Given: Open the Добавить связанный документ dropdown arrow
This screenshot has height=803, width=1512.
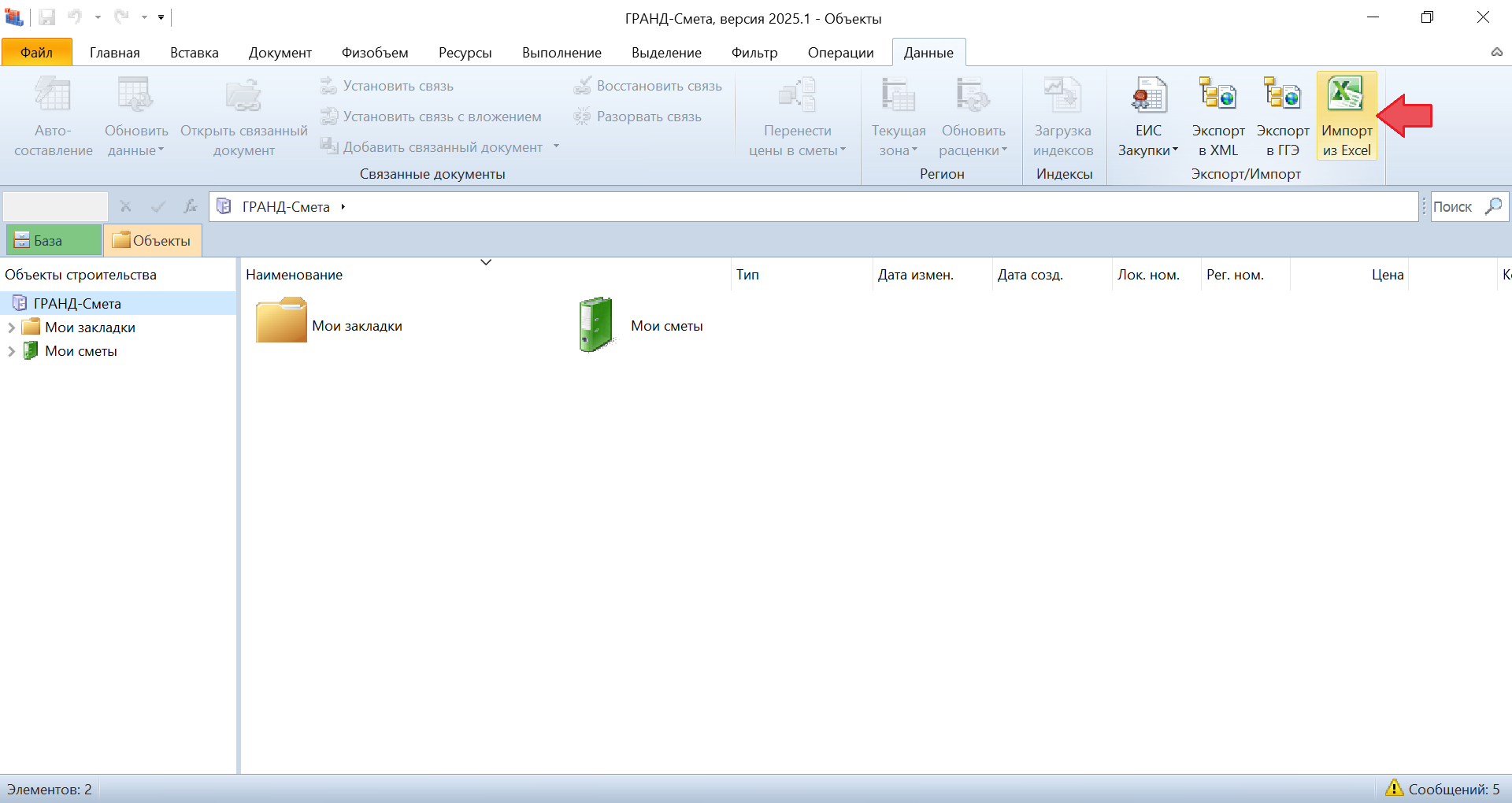Looking at the screenshot, I should click(x=556, y=146).
